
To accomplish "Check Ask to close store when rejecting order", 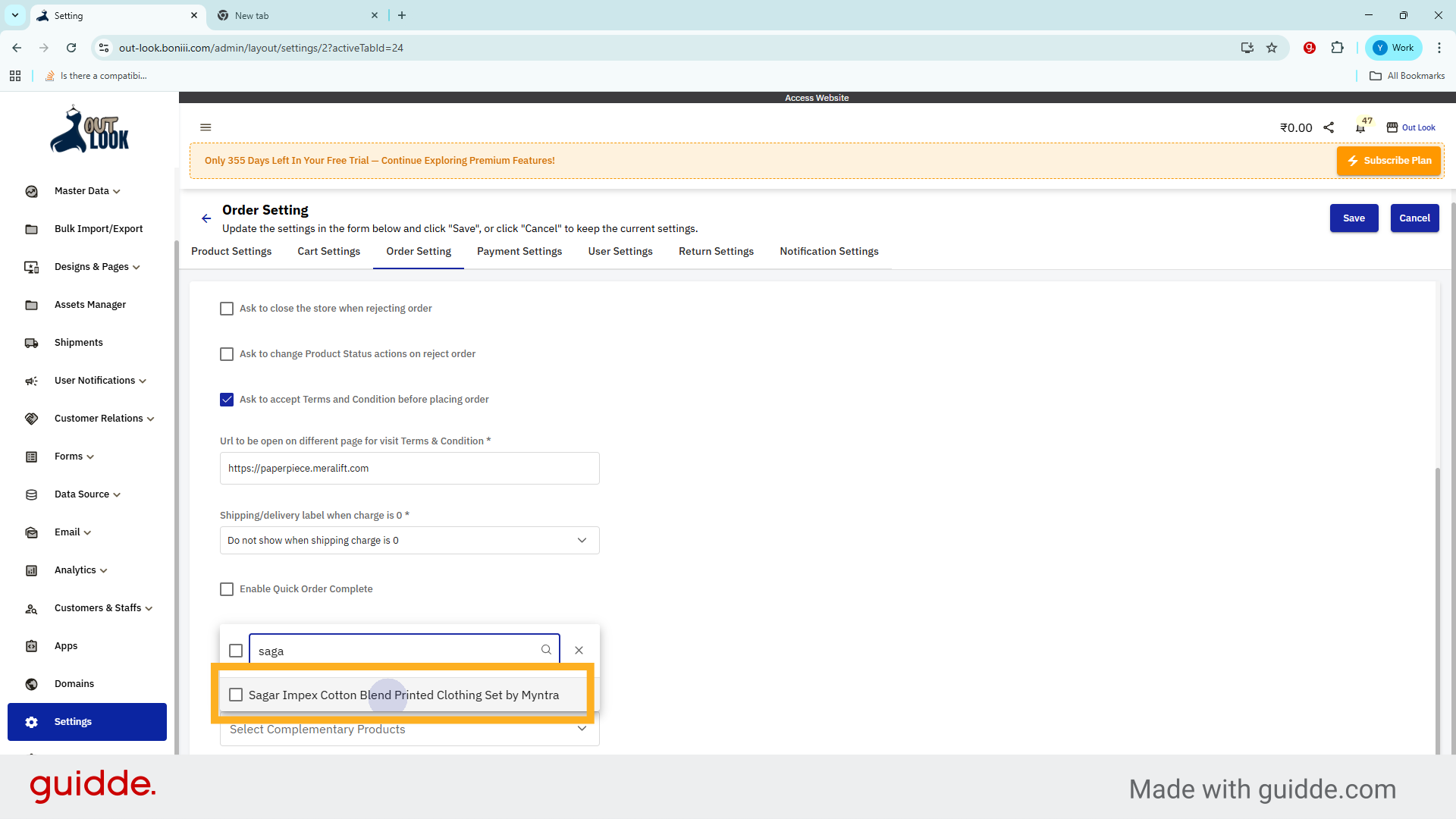I will (227, 309).
